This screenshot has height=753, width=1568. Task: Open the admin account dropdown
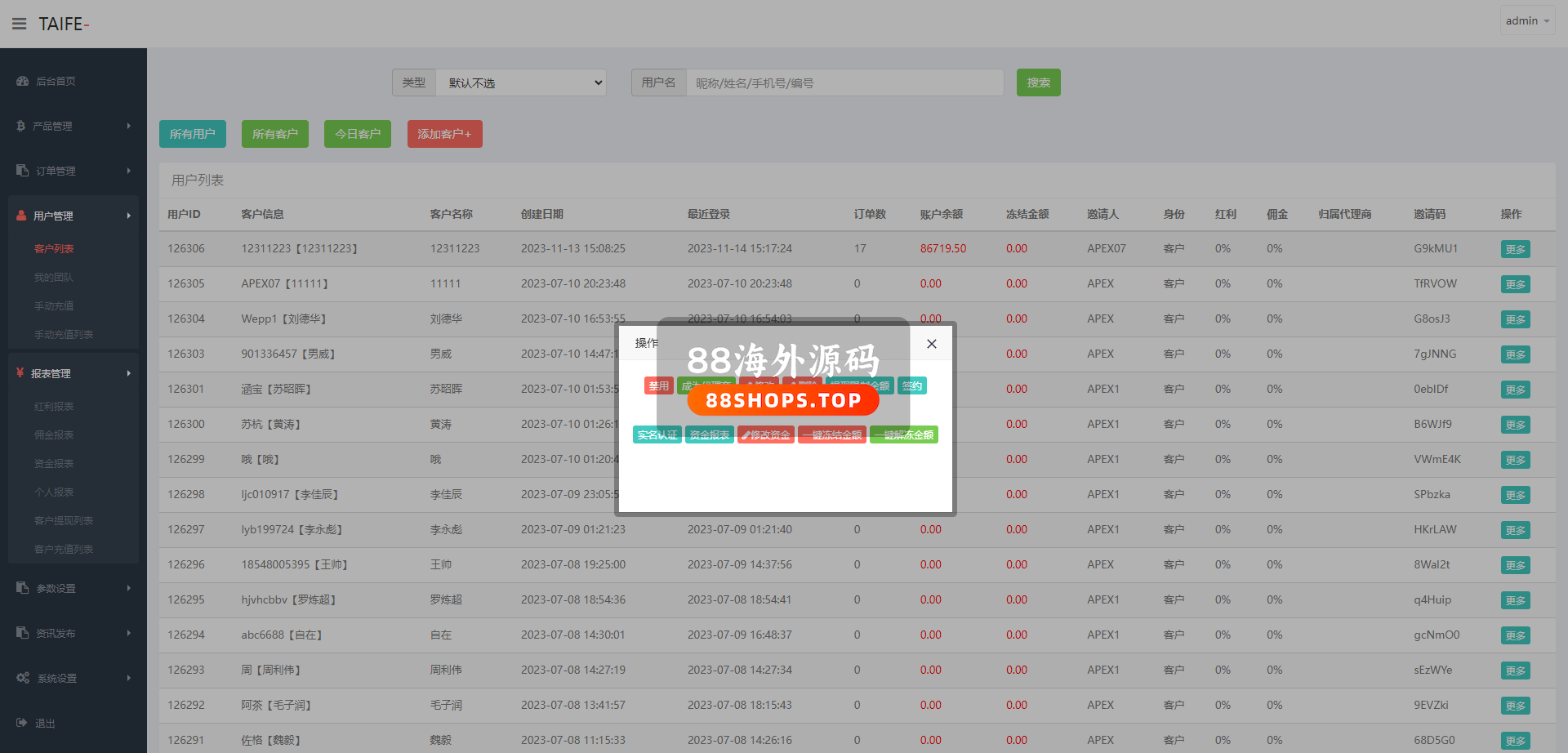point(1526,21)
